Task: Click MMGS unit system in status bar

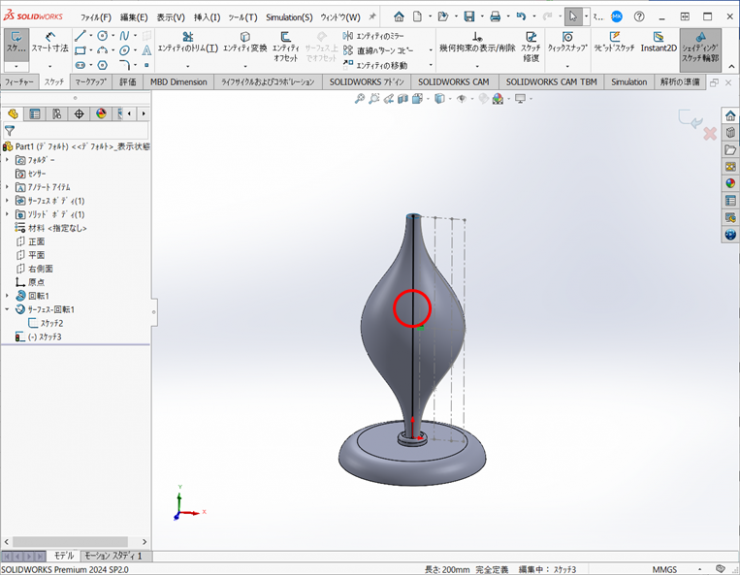Action: [664, 568]
